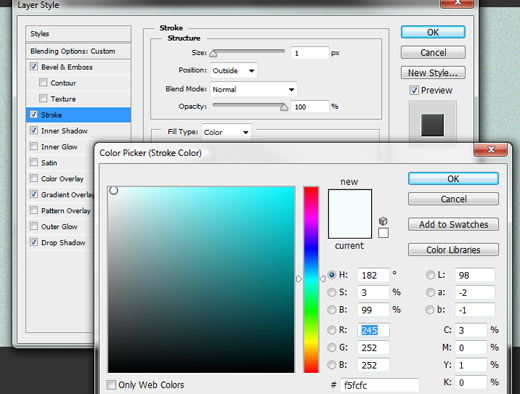Select Blending Options: Custom in the list
Viewport: 520px width, 394px height.
coord(78,51)
